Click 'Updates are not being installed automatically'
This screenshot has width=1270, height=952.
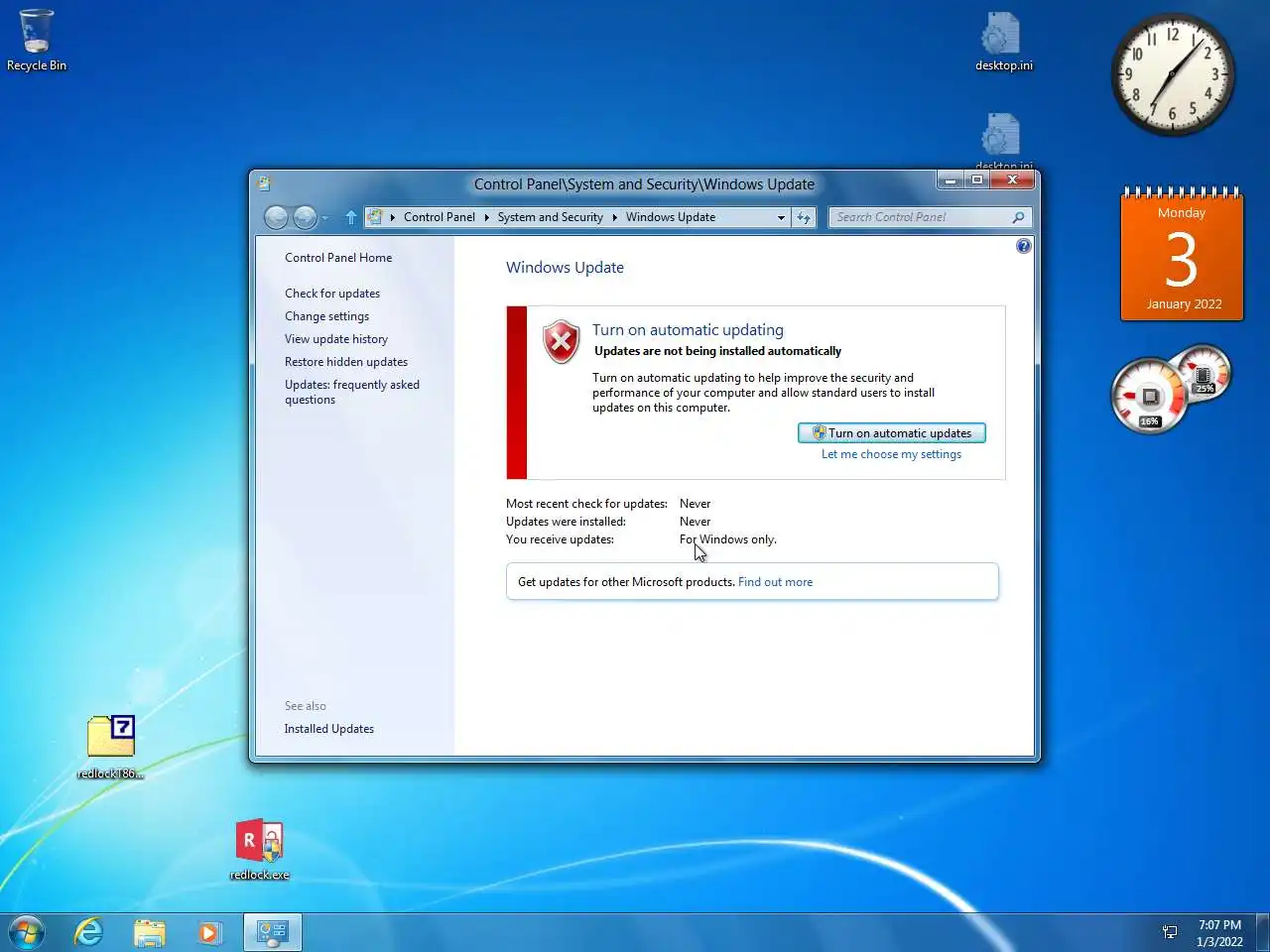point(717,351)
